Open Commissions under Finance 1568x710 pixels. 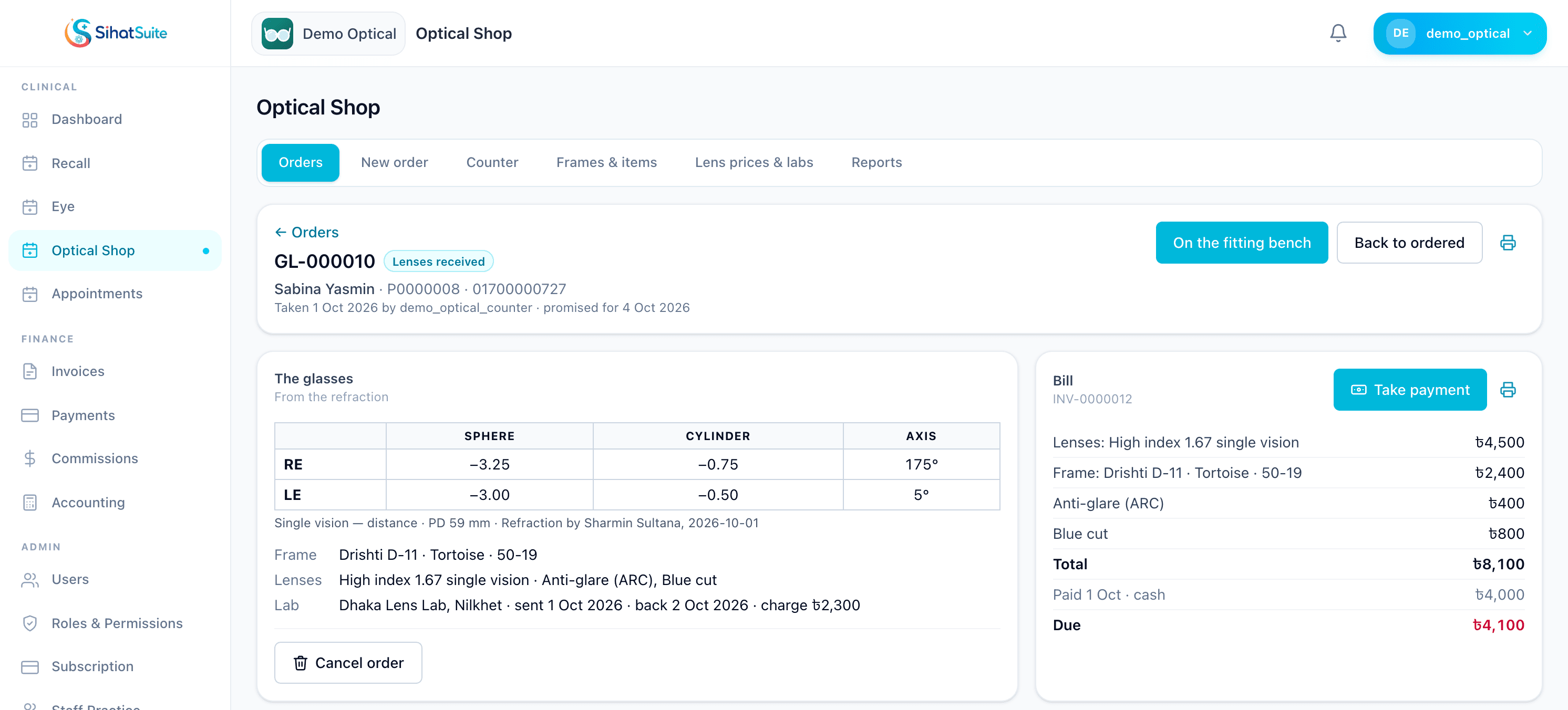[x=115, y=458]
